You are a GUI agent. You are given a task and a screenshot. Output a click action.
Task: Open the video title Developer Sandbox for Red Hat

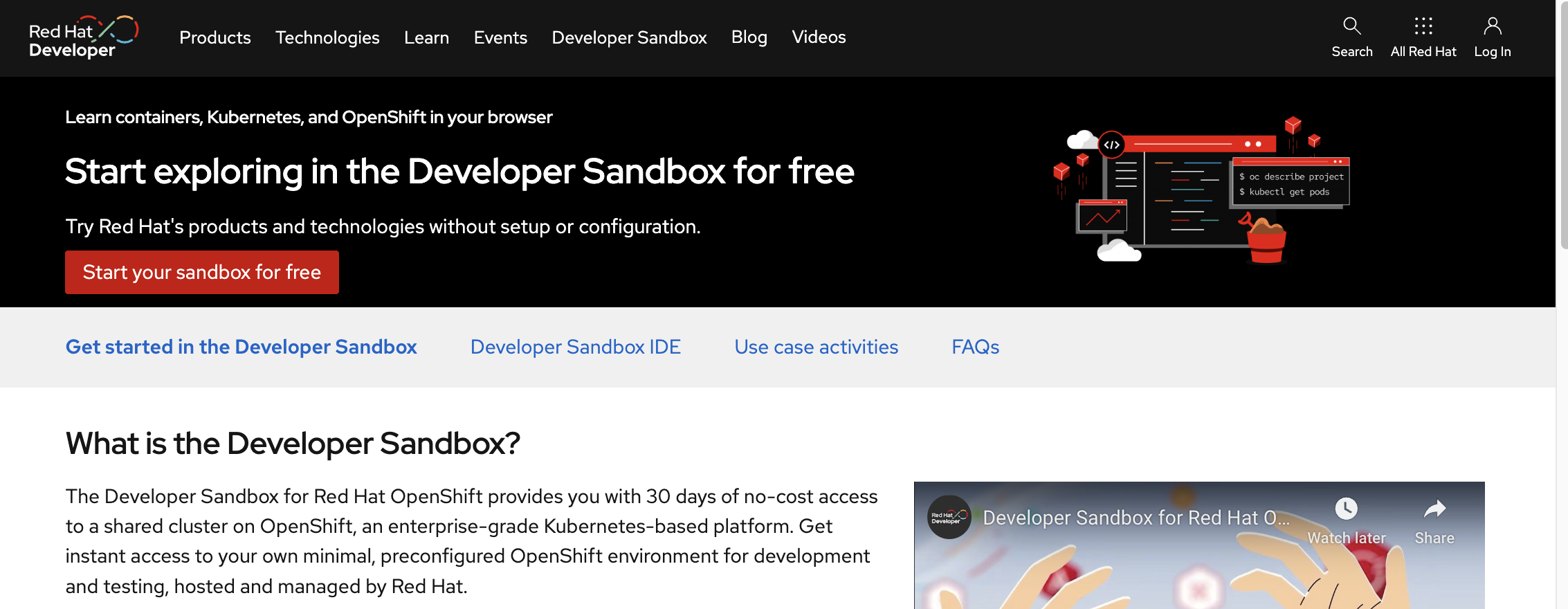tap(1136, 518)
